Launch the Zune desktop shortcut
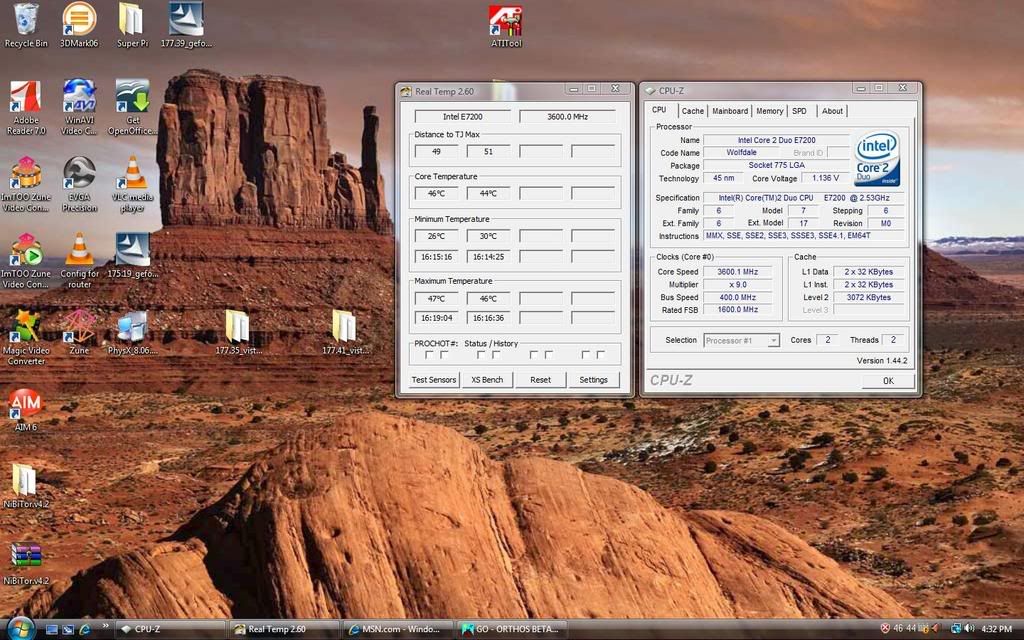 (79, 333)
